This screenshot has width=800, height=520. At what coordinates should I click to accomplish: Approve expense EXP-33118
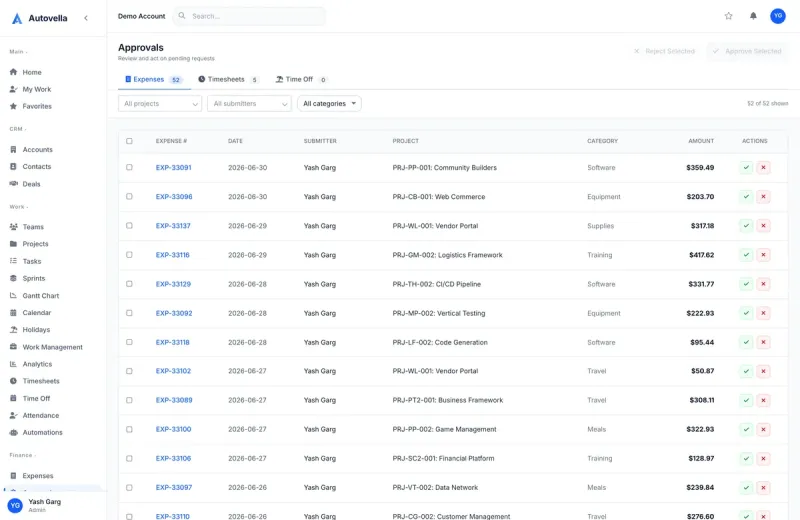tap(746, 342)
